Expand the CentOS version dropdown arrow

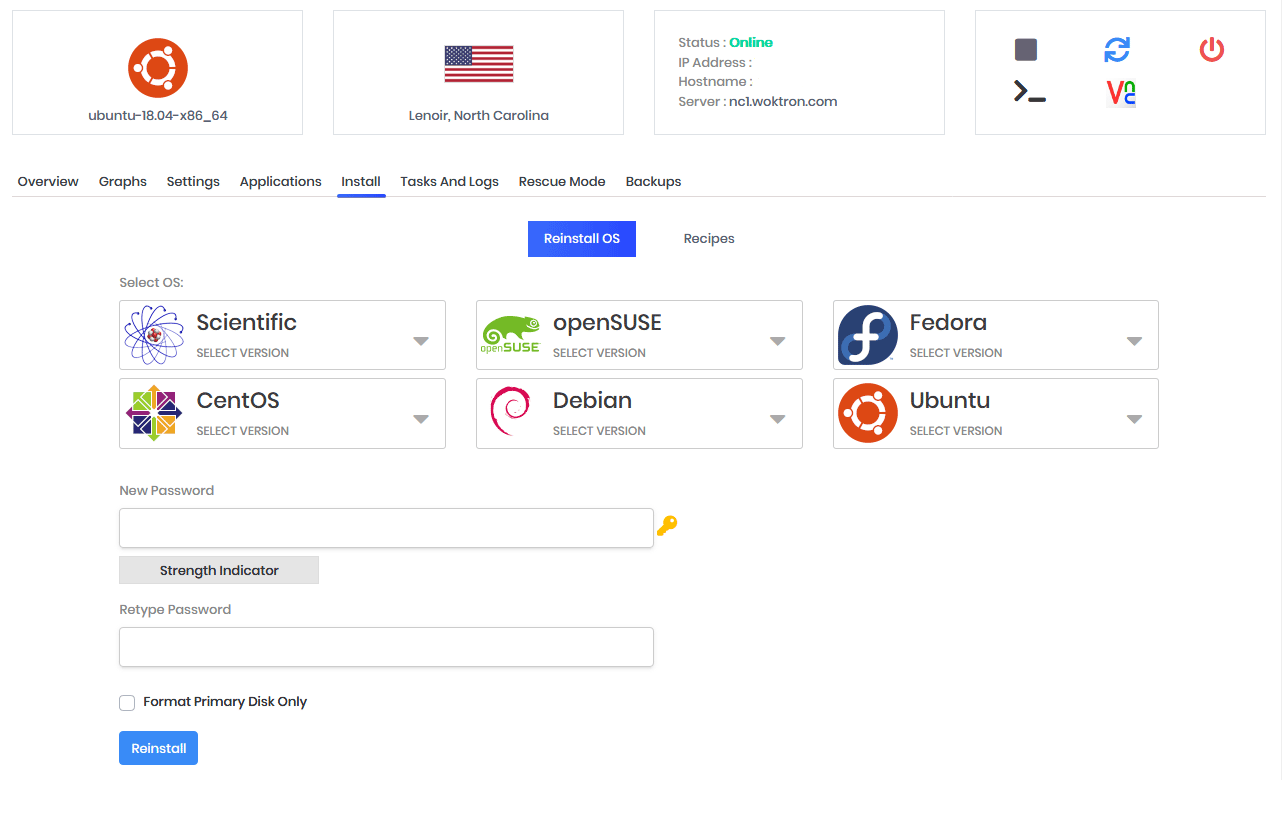pyautogui.click(x=421, y=419)
